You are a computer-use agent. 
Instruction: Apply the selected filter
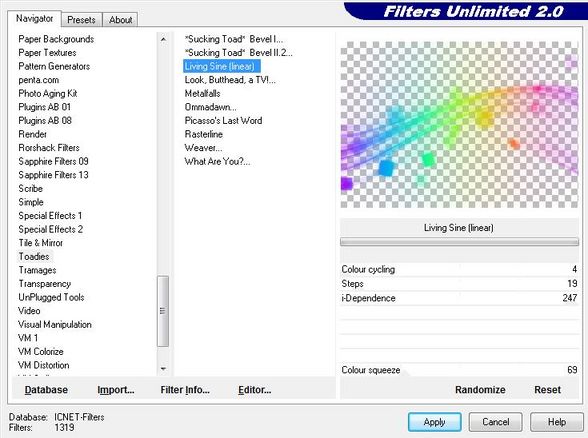435,422
